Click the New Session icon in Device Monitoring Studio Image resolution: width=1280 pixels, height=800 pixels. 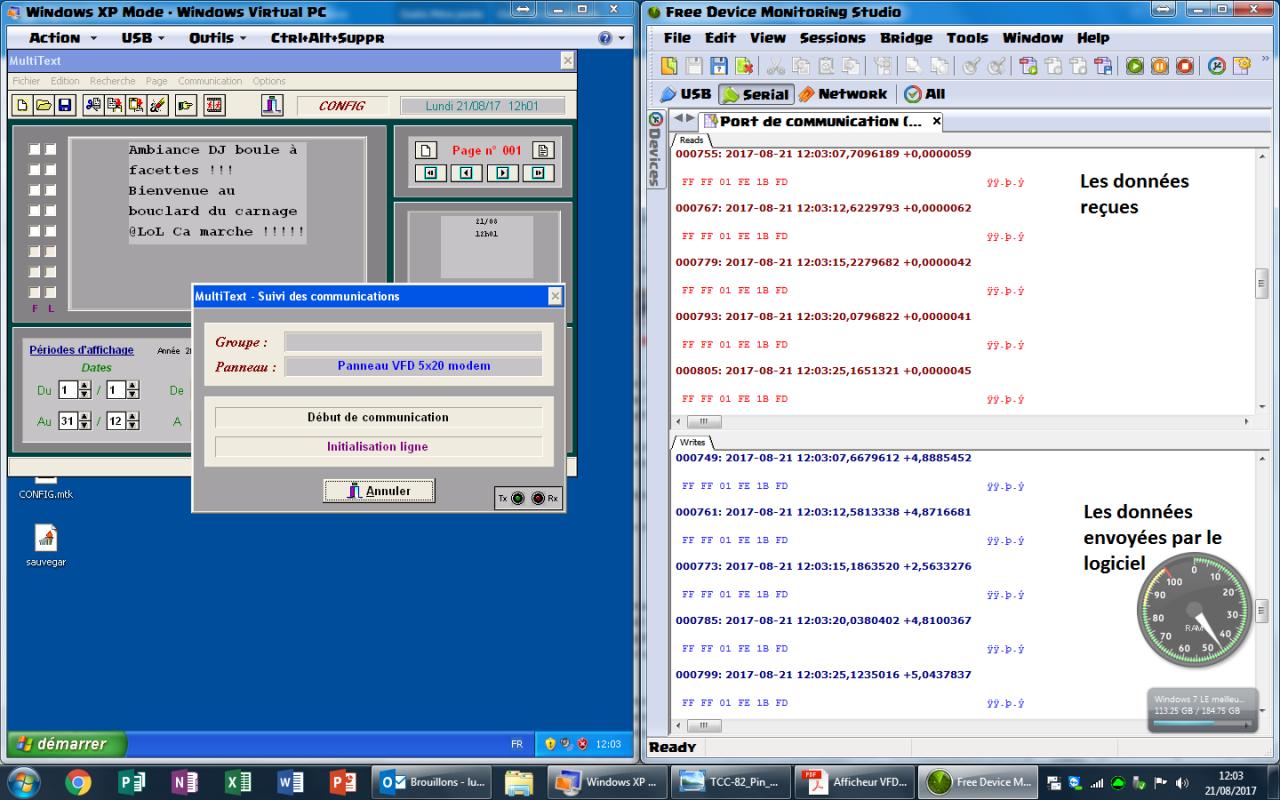[x=669, y=66]
